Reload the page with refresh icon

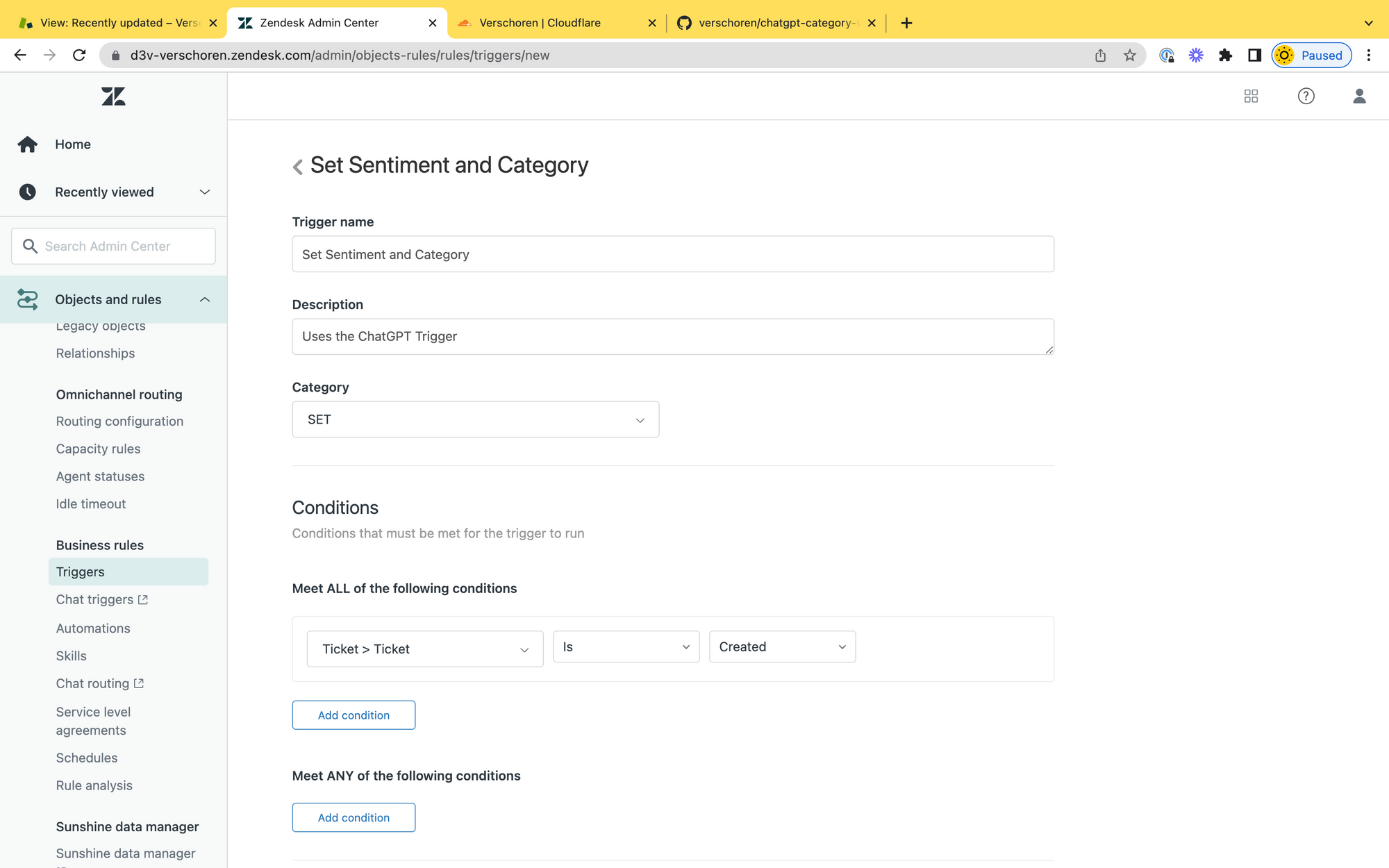(x=79, y=56)
